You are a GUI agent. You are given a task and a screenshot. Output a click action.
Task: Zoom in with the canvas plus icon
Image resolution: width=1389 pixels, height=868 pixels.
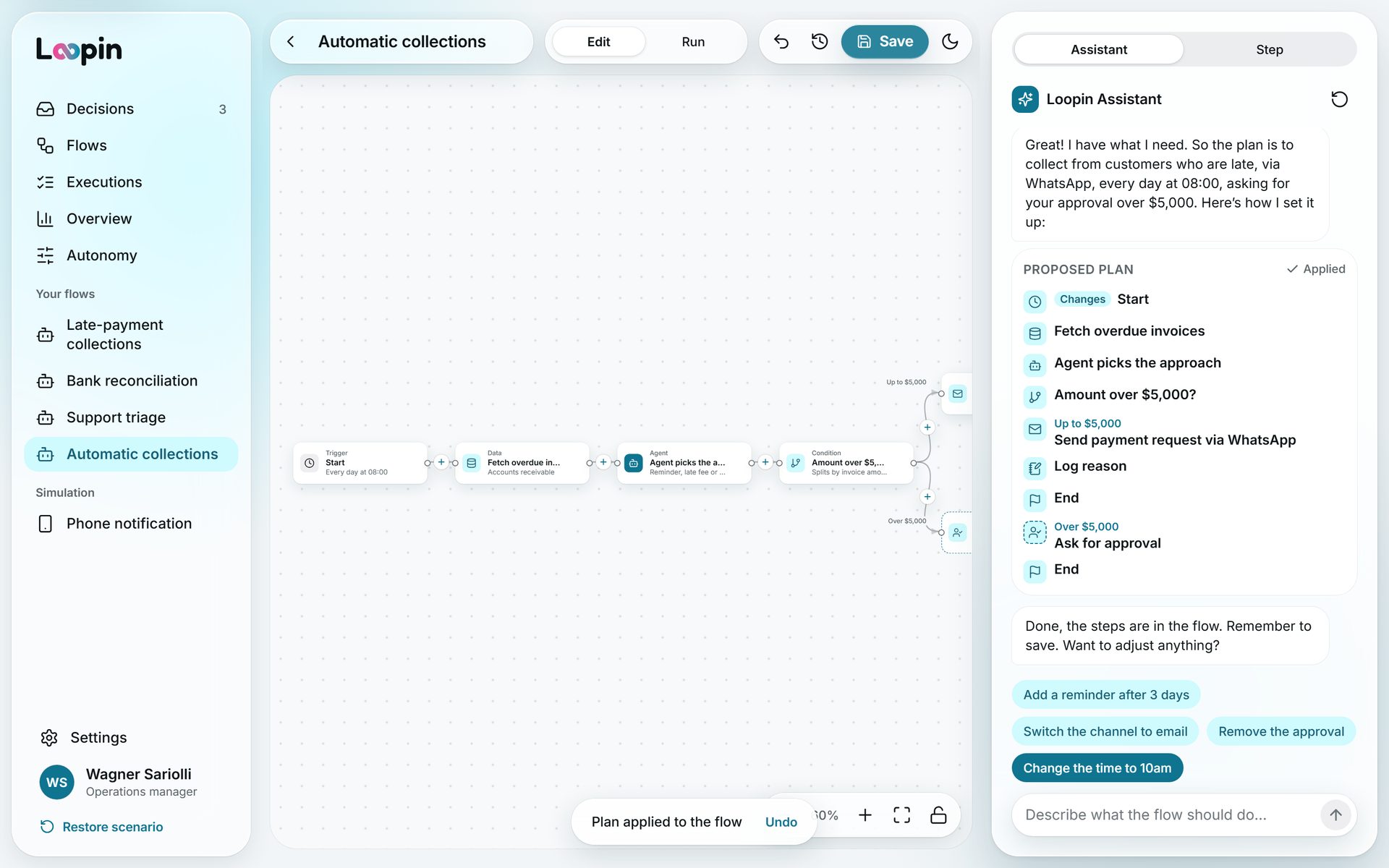[x=865, y=815]
